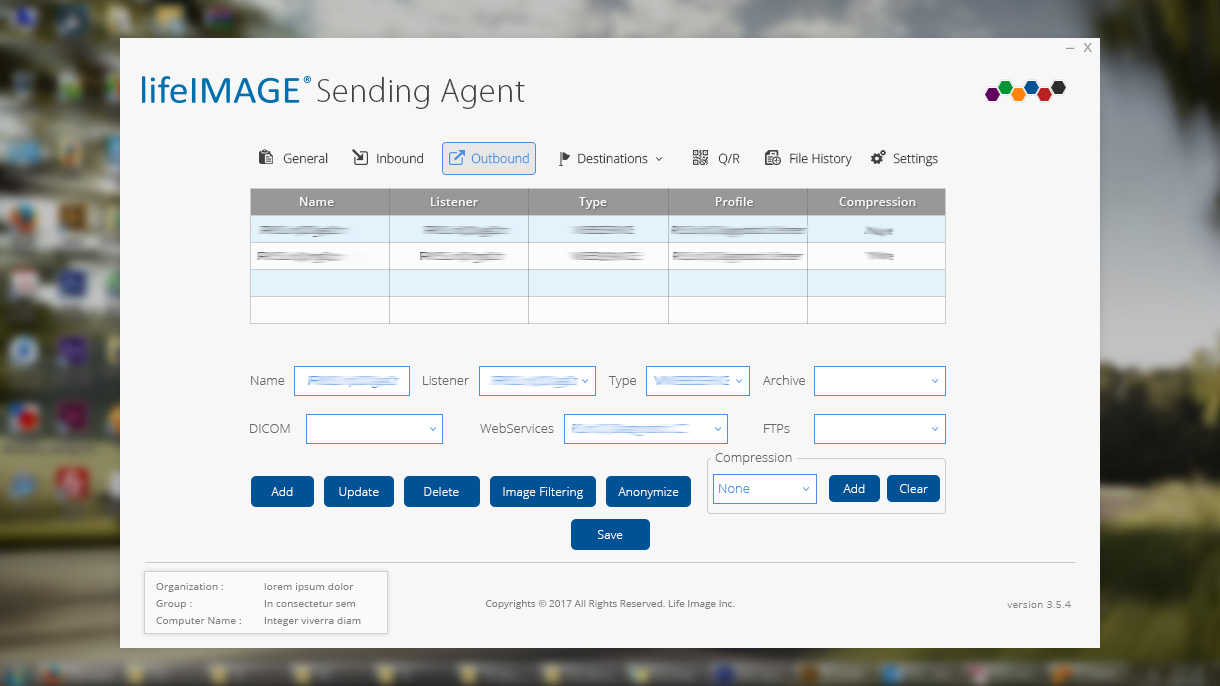The image size is (1220, 686).
Task: Open the Destinations menu
Action: (610, 158)
